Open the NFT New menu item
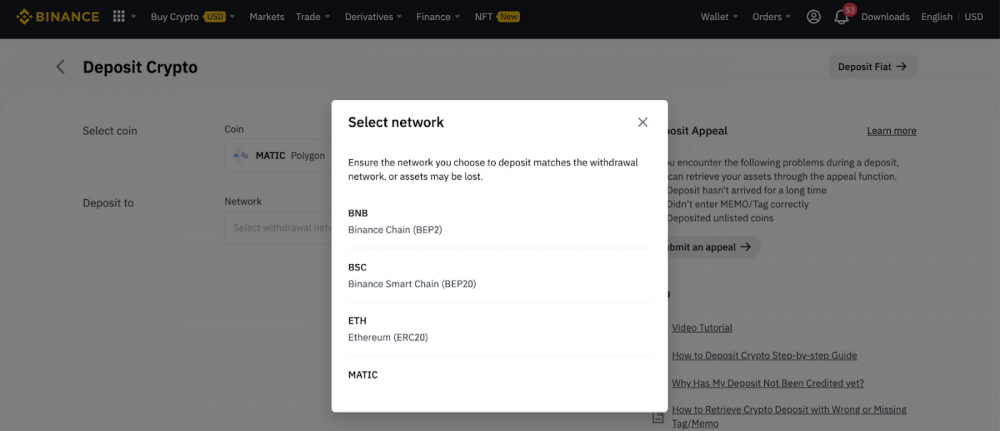This screenshot has width=1000, height=431. tap(497, 17)
